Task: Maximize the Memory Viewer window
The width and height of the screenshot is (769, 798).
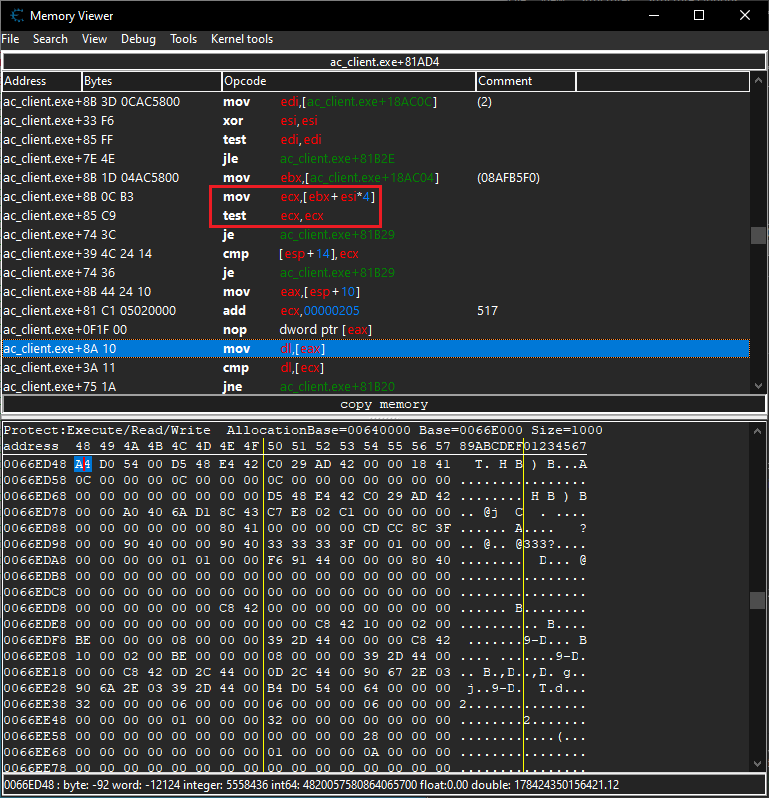Action: [698, 15]
